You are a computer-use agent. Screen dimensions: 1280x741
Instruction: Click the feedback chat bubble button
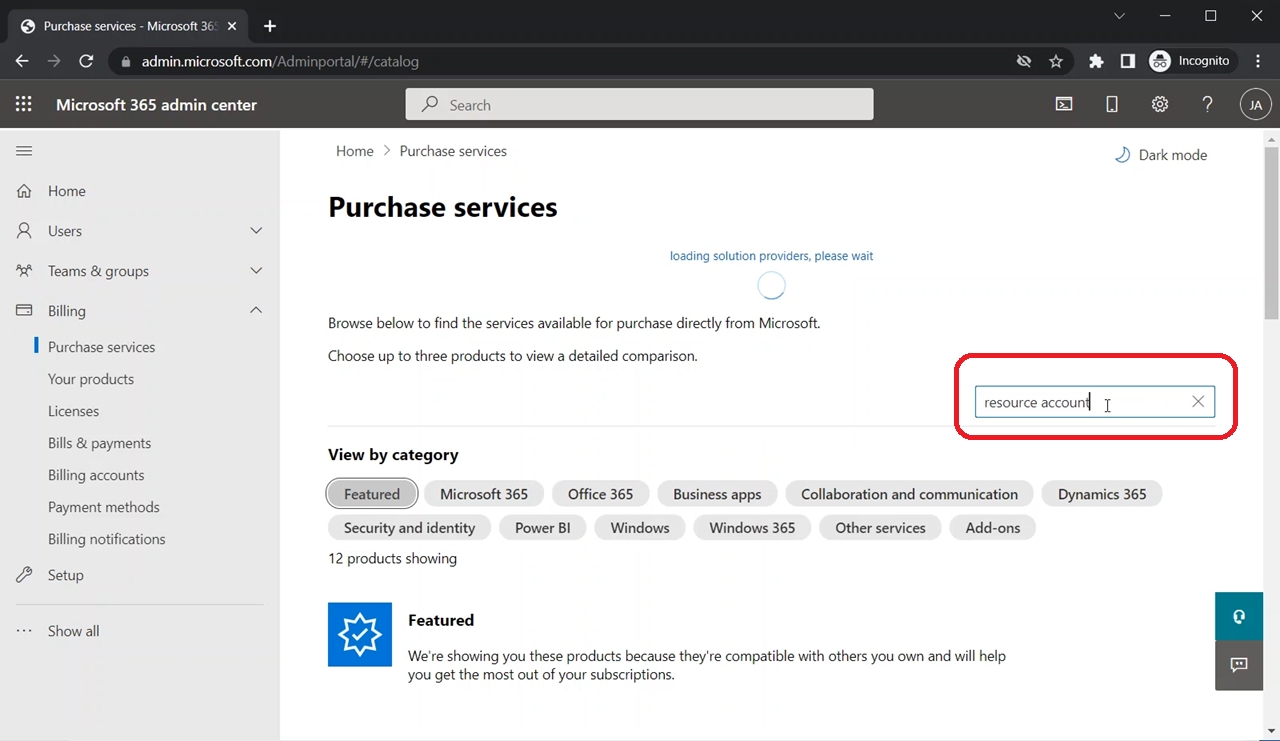pos(1239,665)
